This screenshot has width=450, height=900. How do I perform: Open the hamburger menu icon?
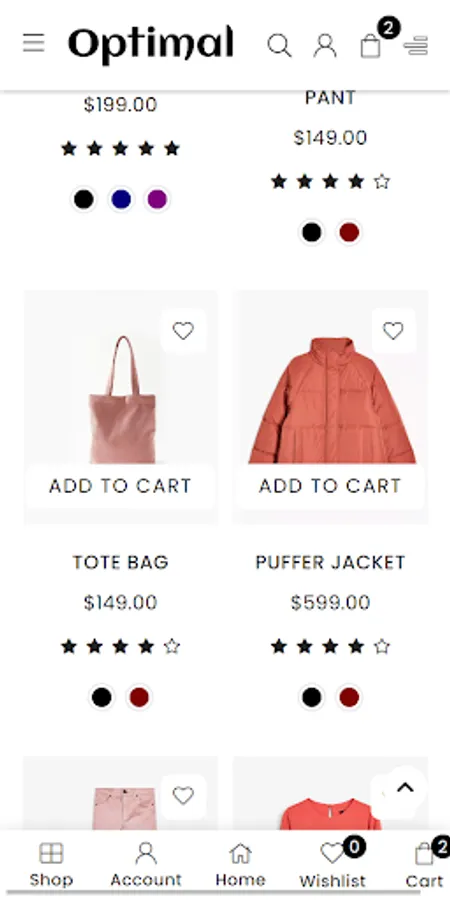point(33,43)
